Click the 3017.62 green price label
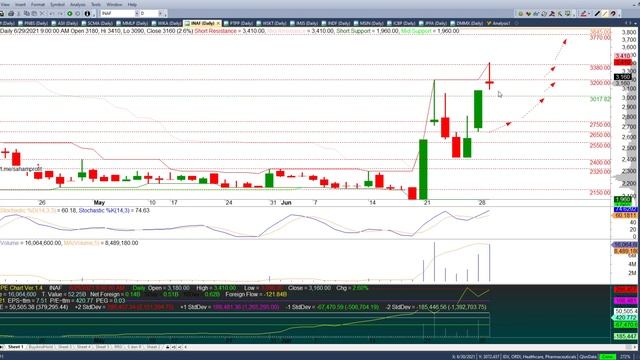 point(600,99)
